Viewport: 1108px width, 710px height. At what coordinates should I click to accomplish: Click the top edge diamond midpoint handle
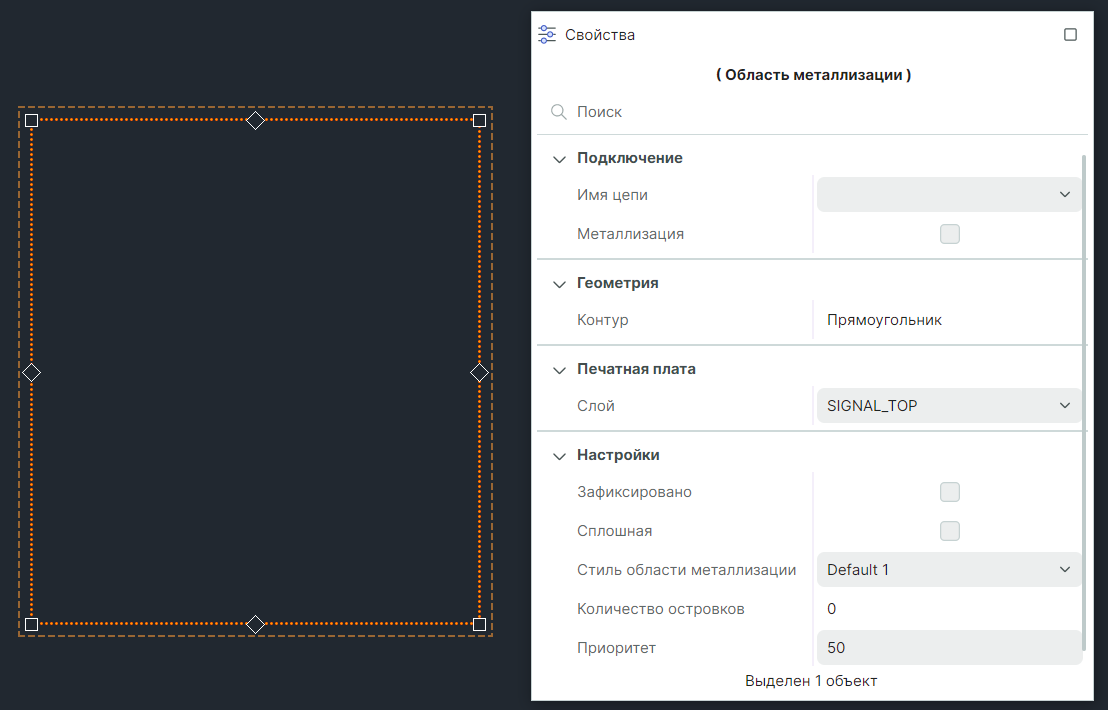coord(255,120)
